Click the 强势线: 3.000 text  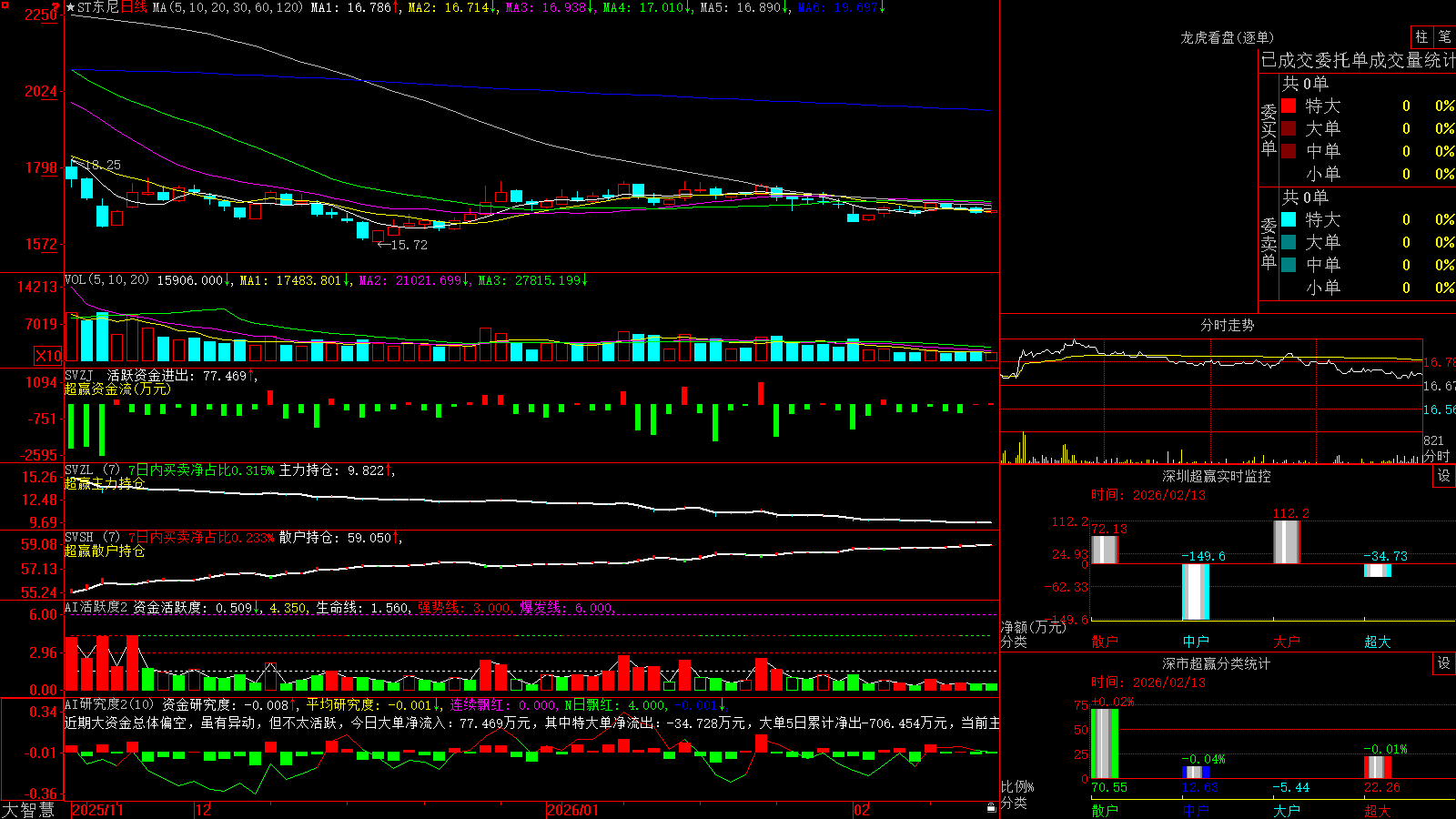pos(464,607)
